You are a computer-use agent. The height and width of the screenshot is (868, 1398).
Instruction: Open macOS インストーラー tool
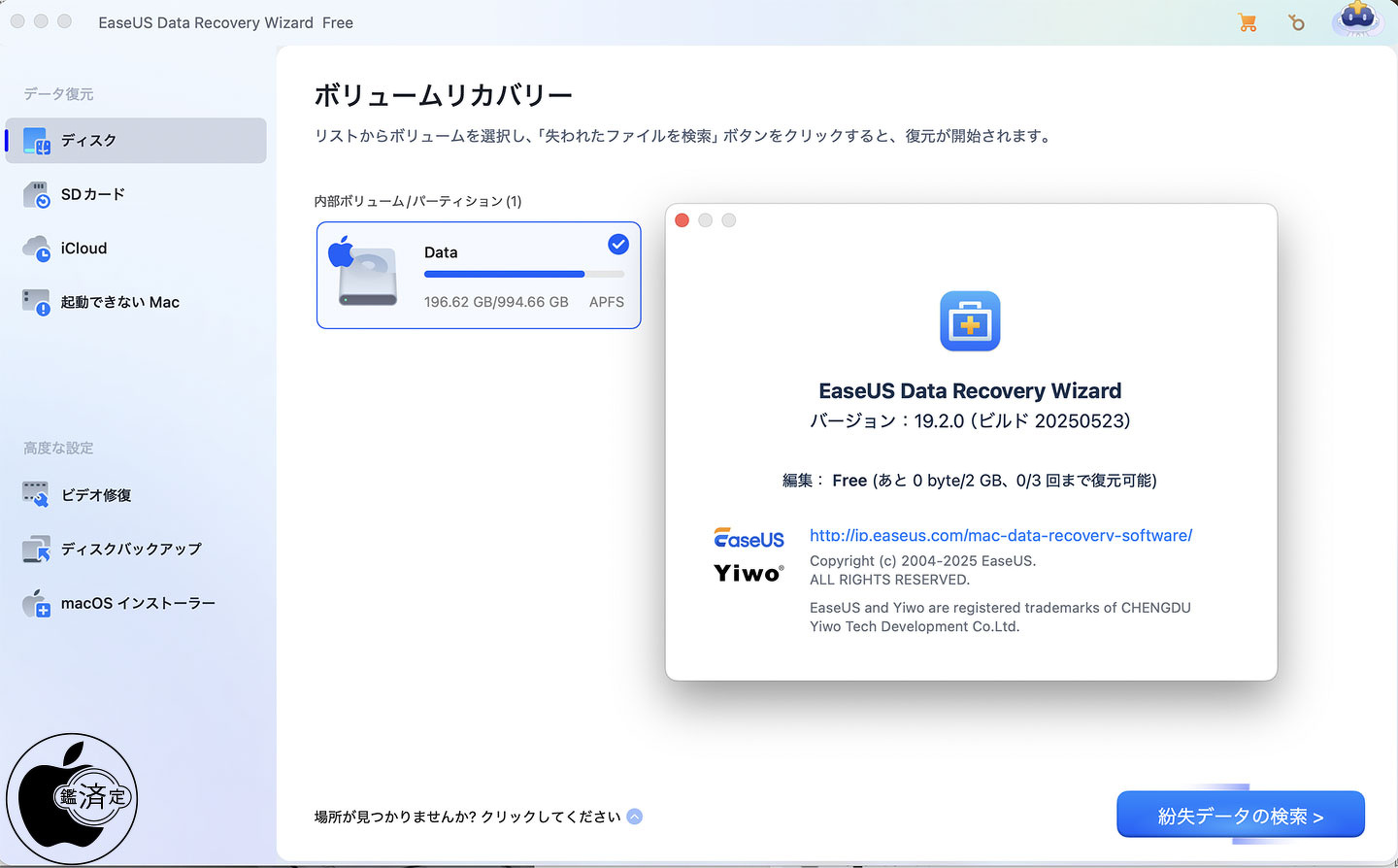point(136,603)
